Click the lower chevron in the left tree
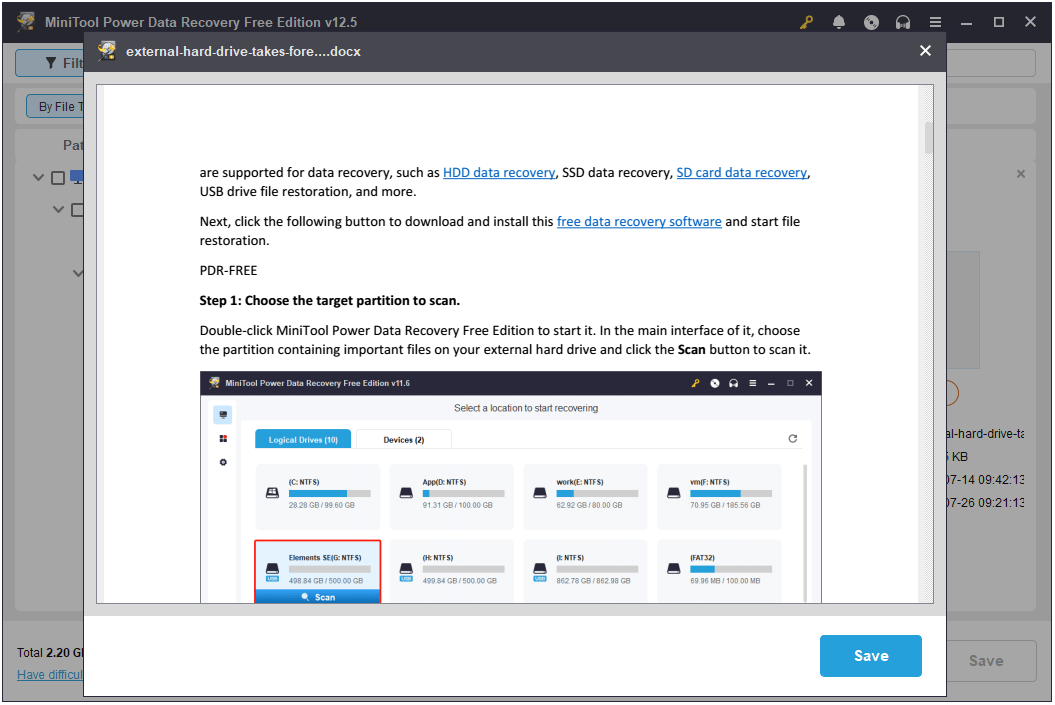The width and height of the screenshot is (1055, 705). [x=78, y=272]
